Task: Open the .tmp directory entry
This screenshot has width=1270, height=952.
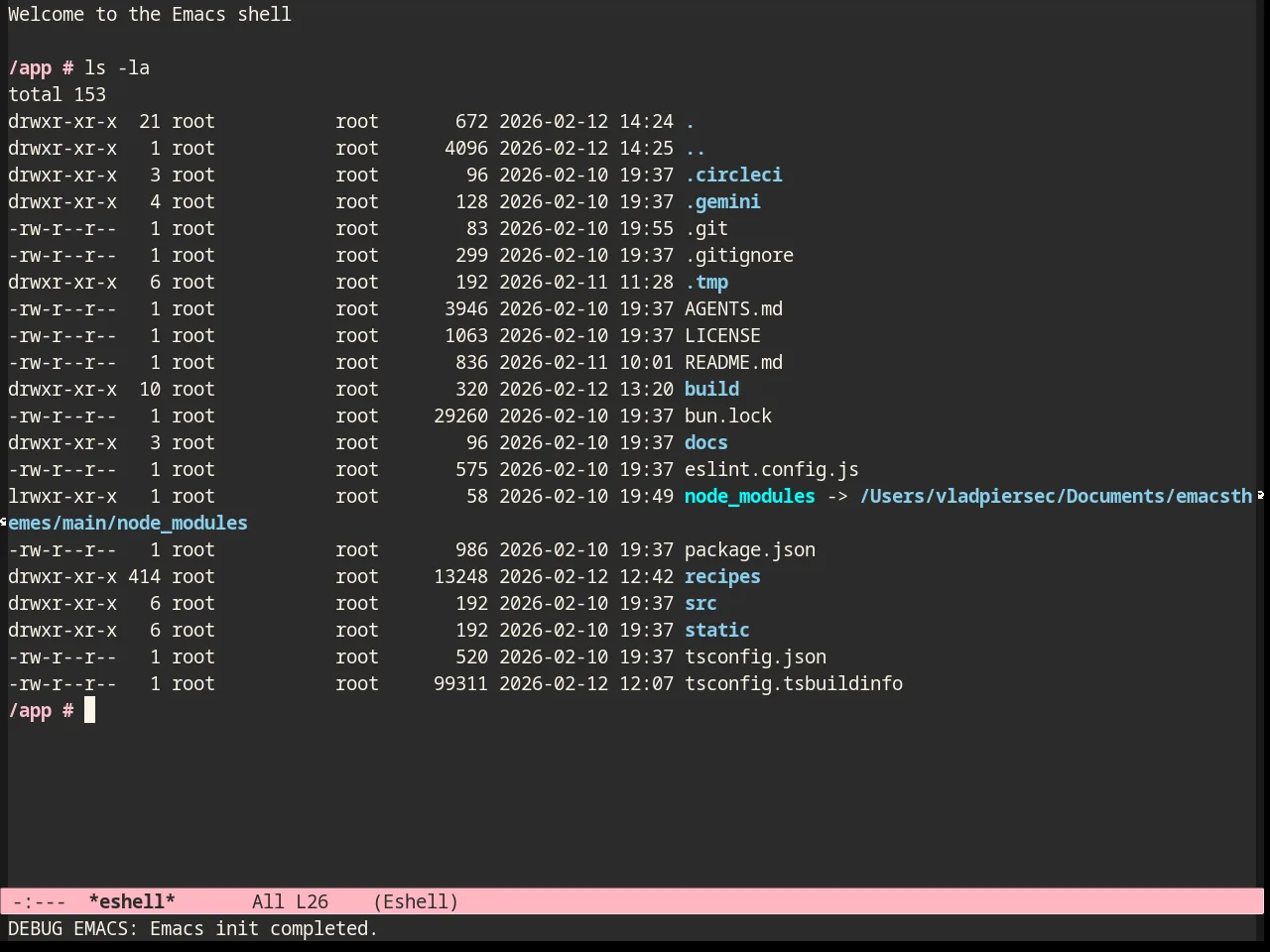Action: [x=706, y=282]
